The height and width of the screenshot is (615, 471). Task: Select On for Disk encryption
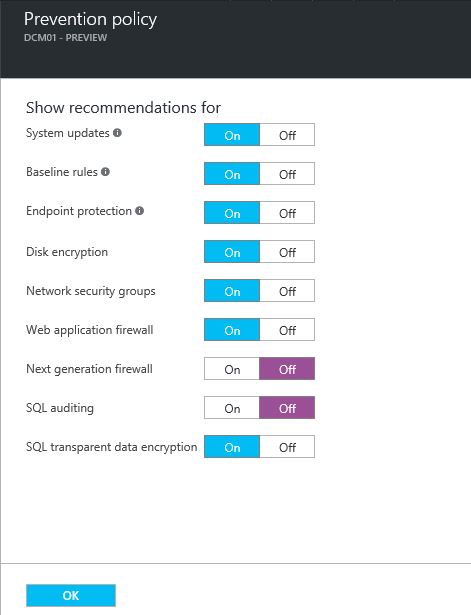(x=232, y=252)
